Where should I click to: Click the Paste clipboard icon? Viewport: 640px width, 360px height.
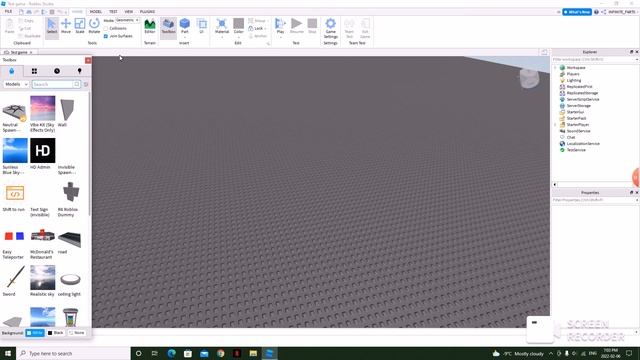9,26
